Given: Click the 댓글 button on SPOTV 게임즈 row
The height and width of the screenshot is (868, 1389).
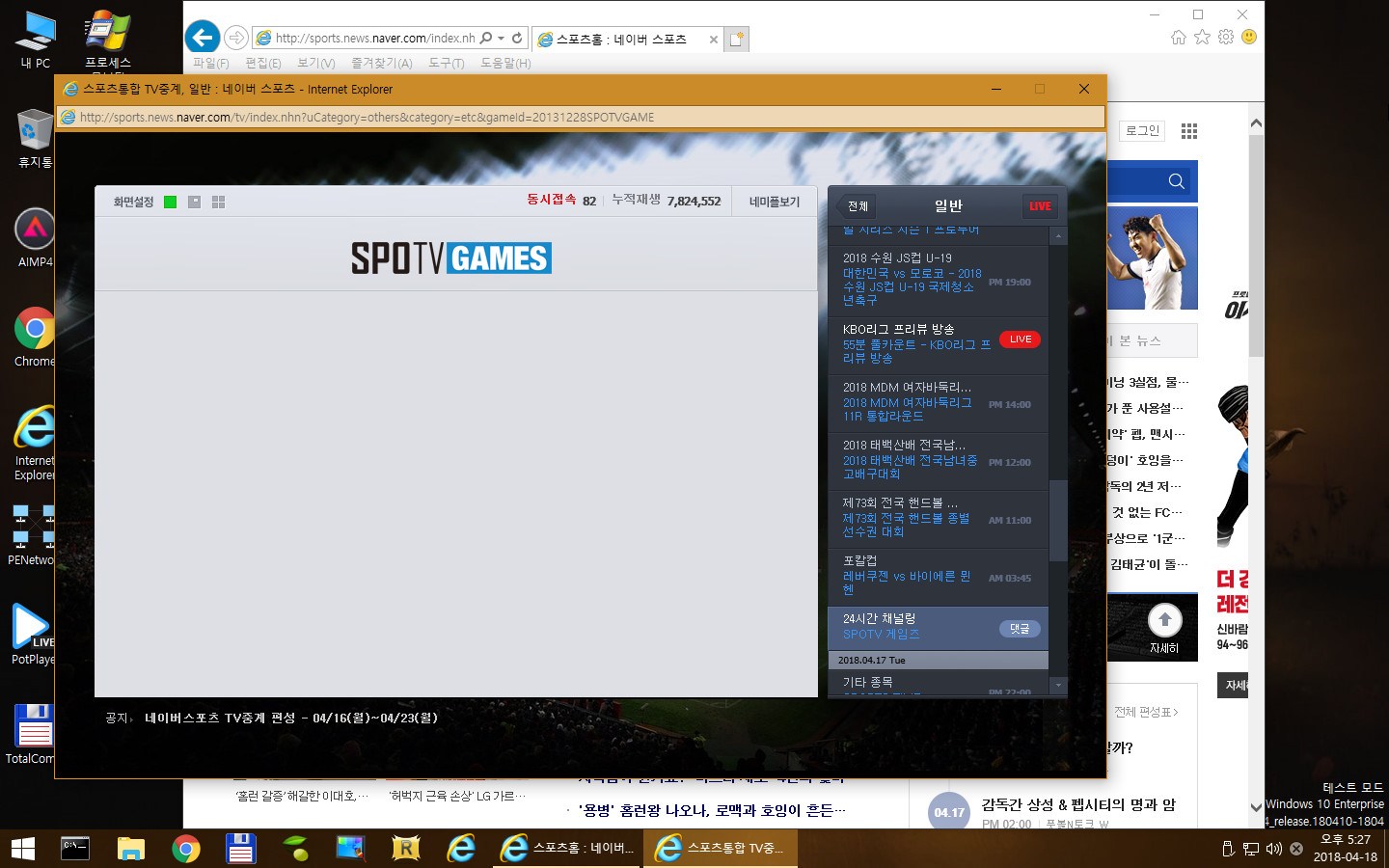Looking at the screenshot, I should (x=1020, y=629).
